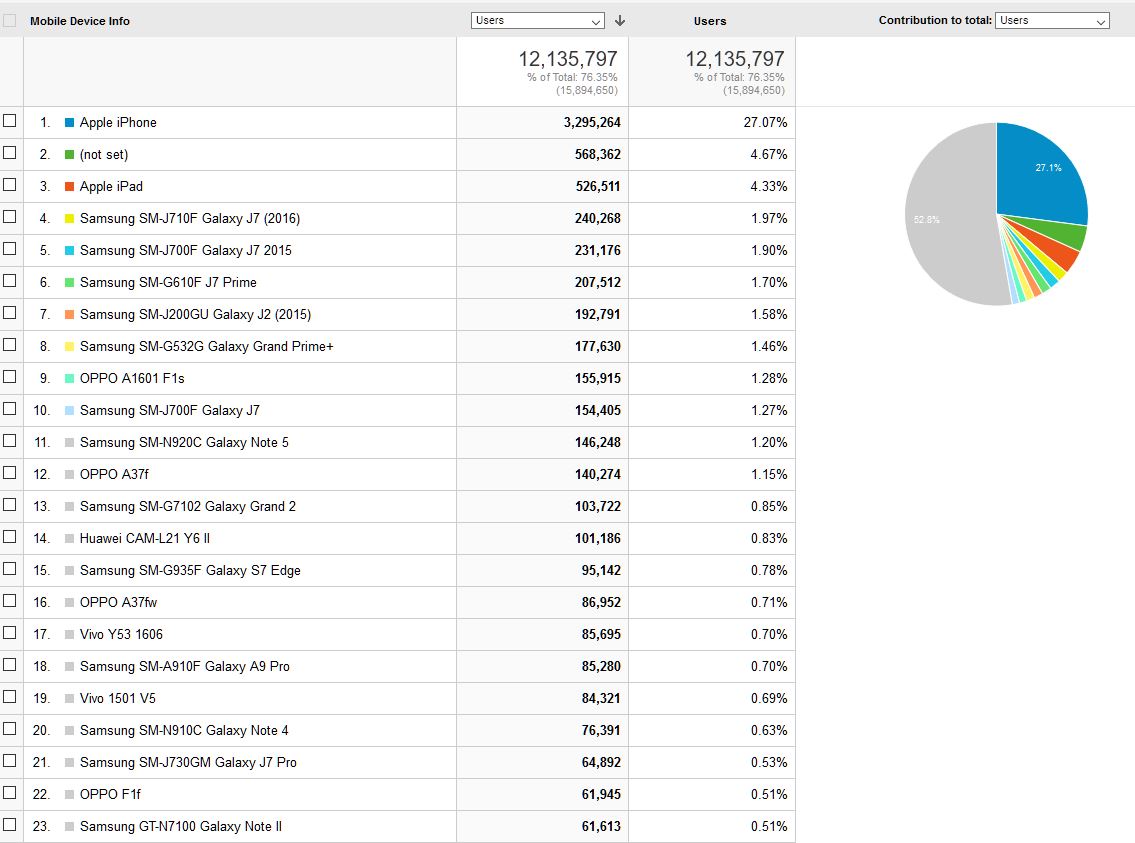1135x843 pixels.
Task: Click the users value 526,511
Action: pos(598,186)
